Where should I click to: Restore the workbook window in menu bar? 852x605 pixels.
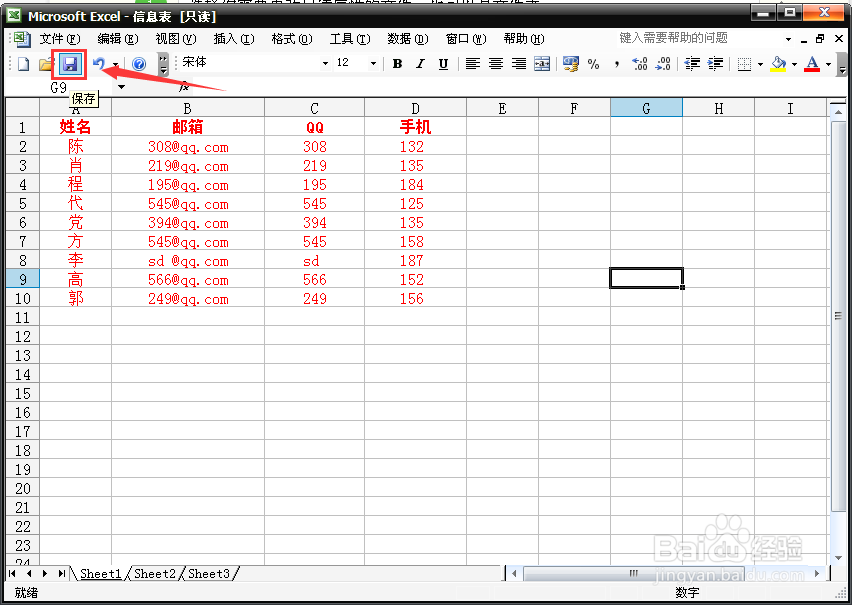pyautogui.click(x=820, y=39)
